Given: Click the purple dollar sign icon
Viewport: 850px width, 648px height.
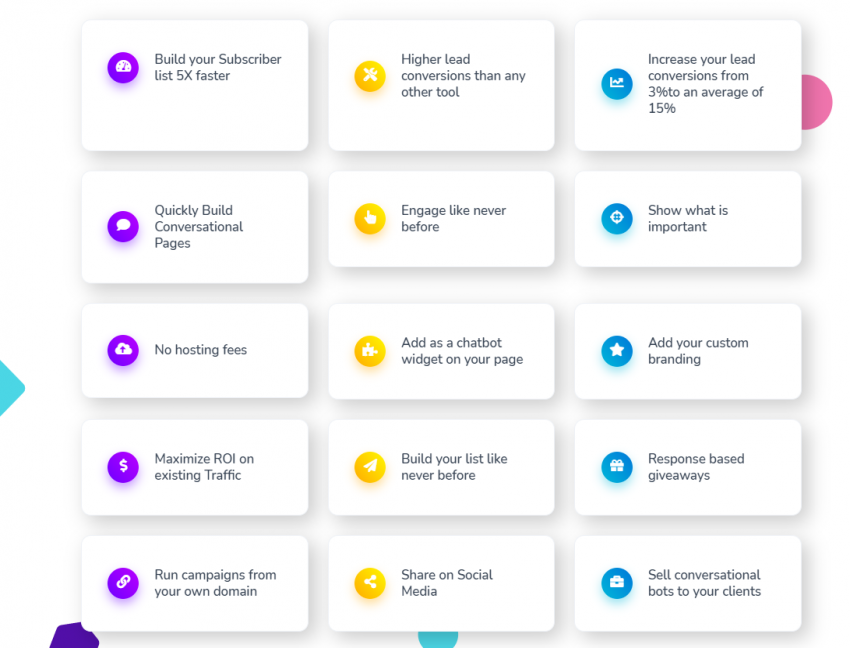Looking at the screenshot, I should tap(123, 466).
